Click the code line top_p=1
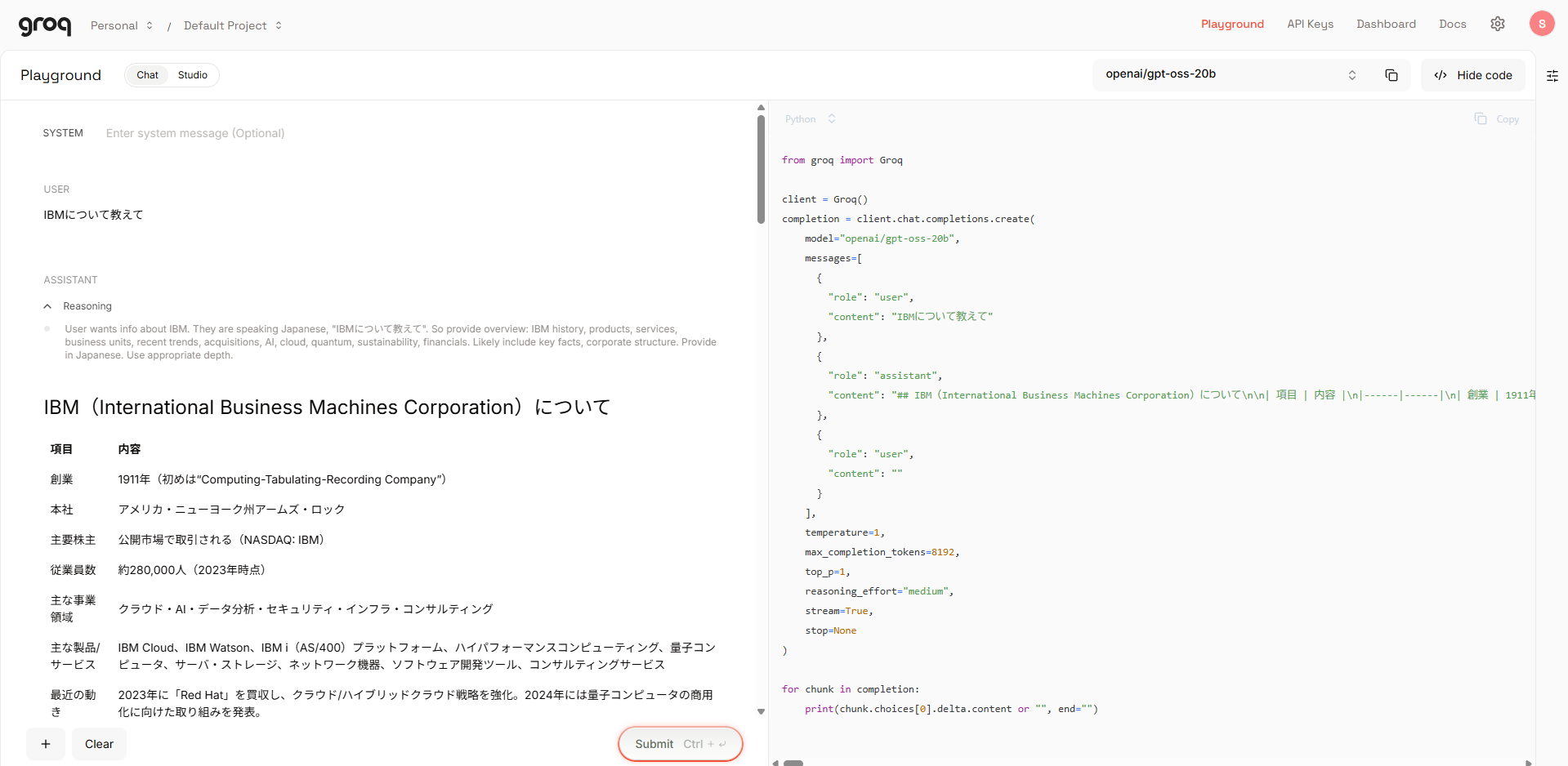This screenshot has width=1568, height=766. click(828, 572)
